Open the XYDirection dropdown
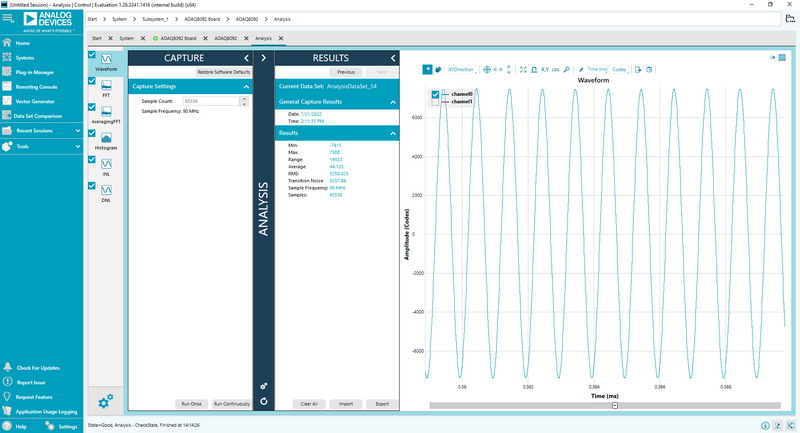 (x=460, y=70)
